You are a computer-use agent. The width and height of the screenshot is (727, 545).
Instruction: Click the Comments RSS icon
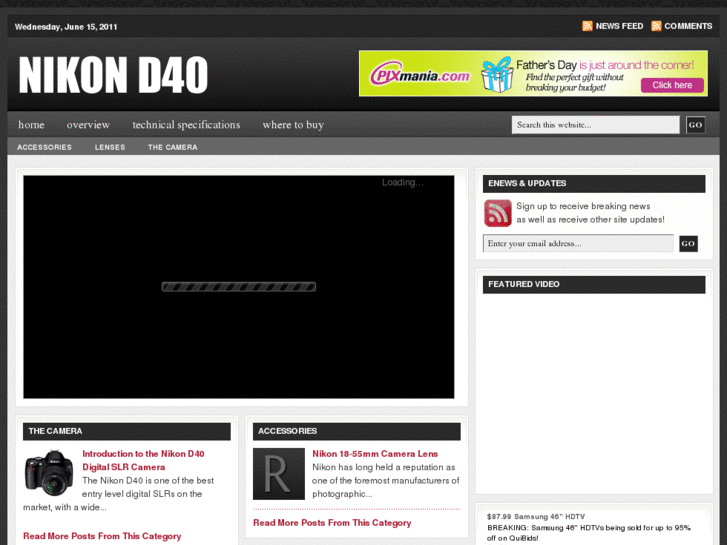pyautogui.click(x=656, y=26)
